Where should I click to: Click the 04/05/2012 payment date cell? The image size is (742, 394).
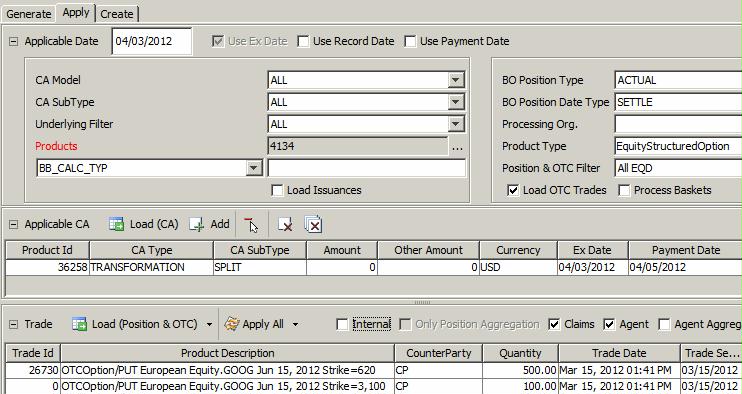685,267
